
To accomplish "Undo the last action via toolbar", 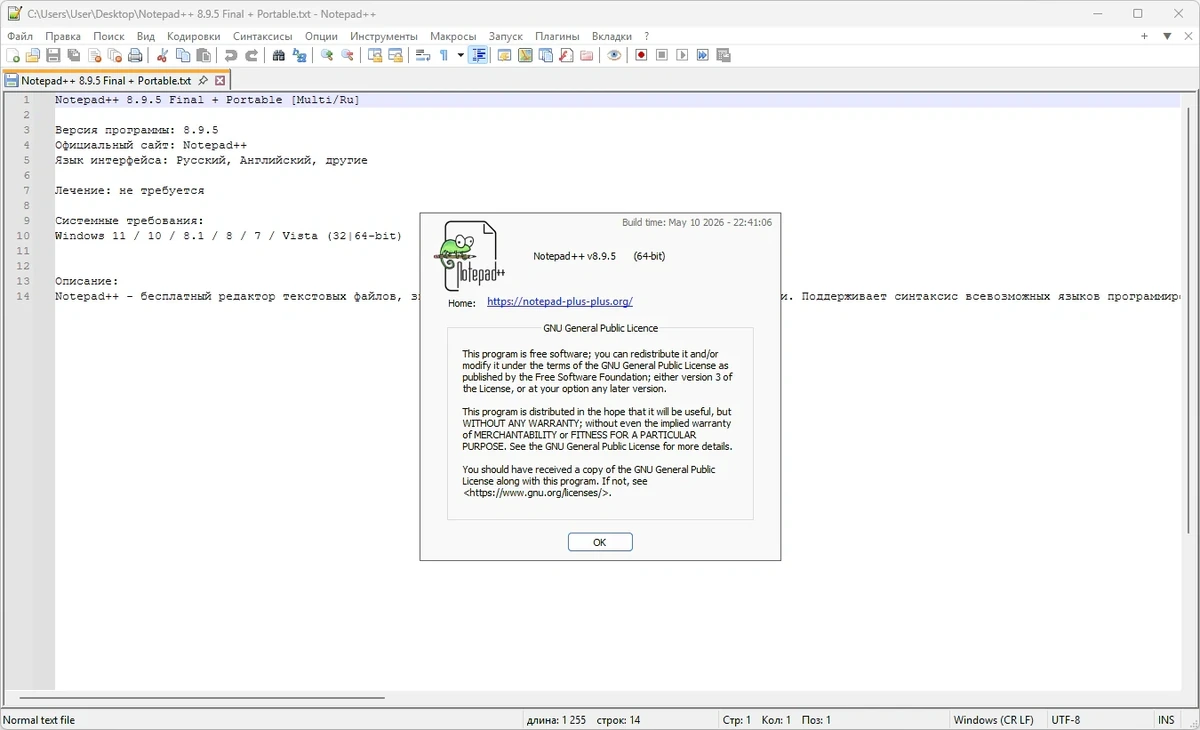I will [231, 55].
